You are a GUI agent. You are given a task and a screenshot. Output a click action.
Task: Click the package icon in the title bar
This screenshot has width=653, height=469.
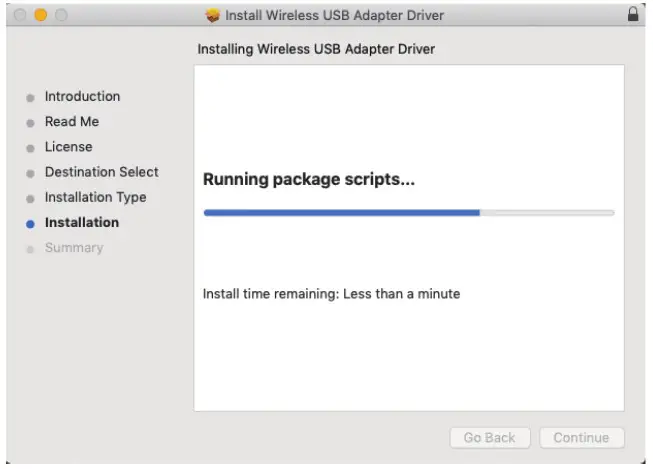212,15
